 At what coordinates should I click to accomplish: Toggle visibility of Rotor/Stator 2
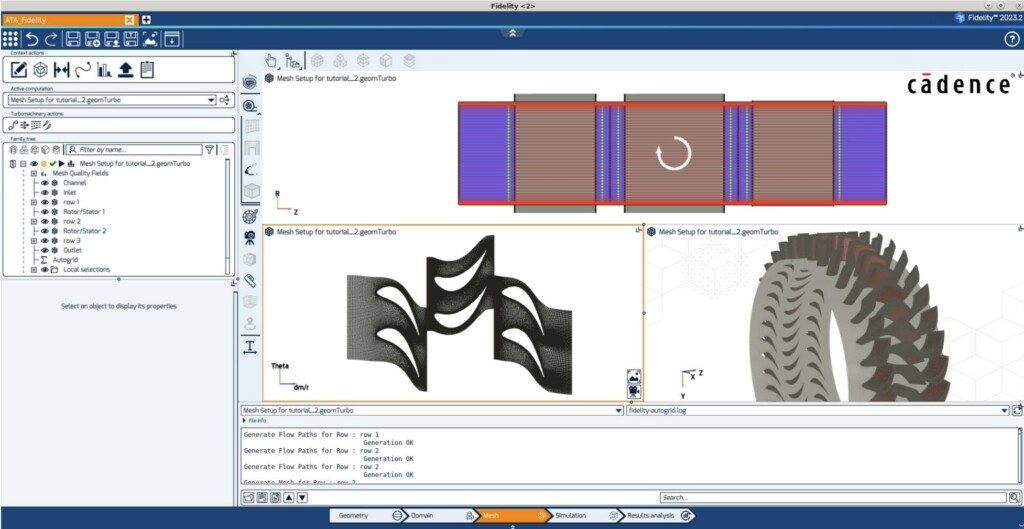click(x=45, y=231)
